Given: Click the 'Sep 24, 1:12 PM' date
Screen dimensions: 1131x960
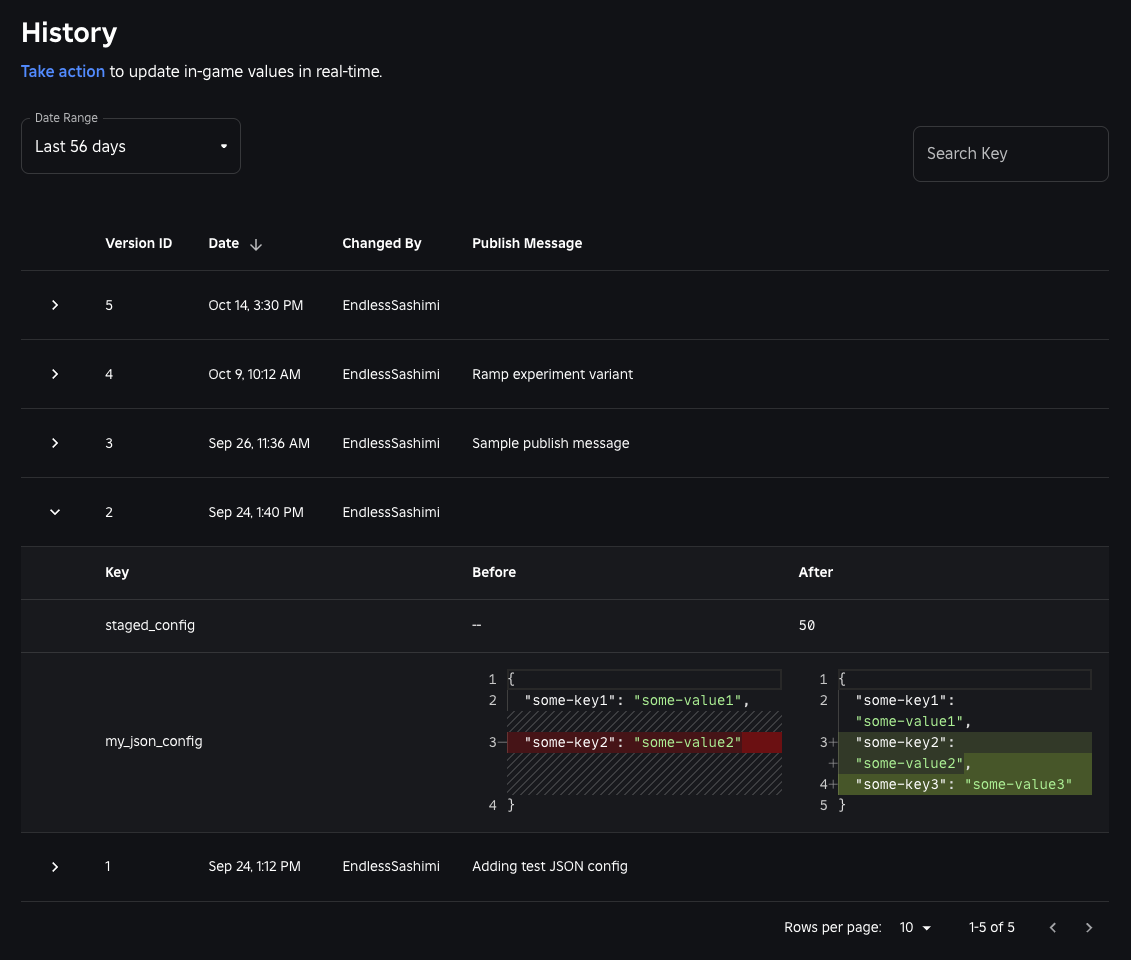Looking at the screenshot, I should 255,866.
